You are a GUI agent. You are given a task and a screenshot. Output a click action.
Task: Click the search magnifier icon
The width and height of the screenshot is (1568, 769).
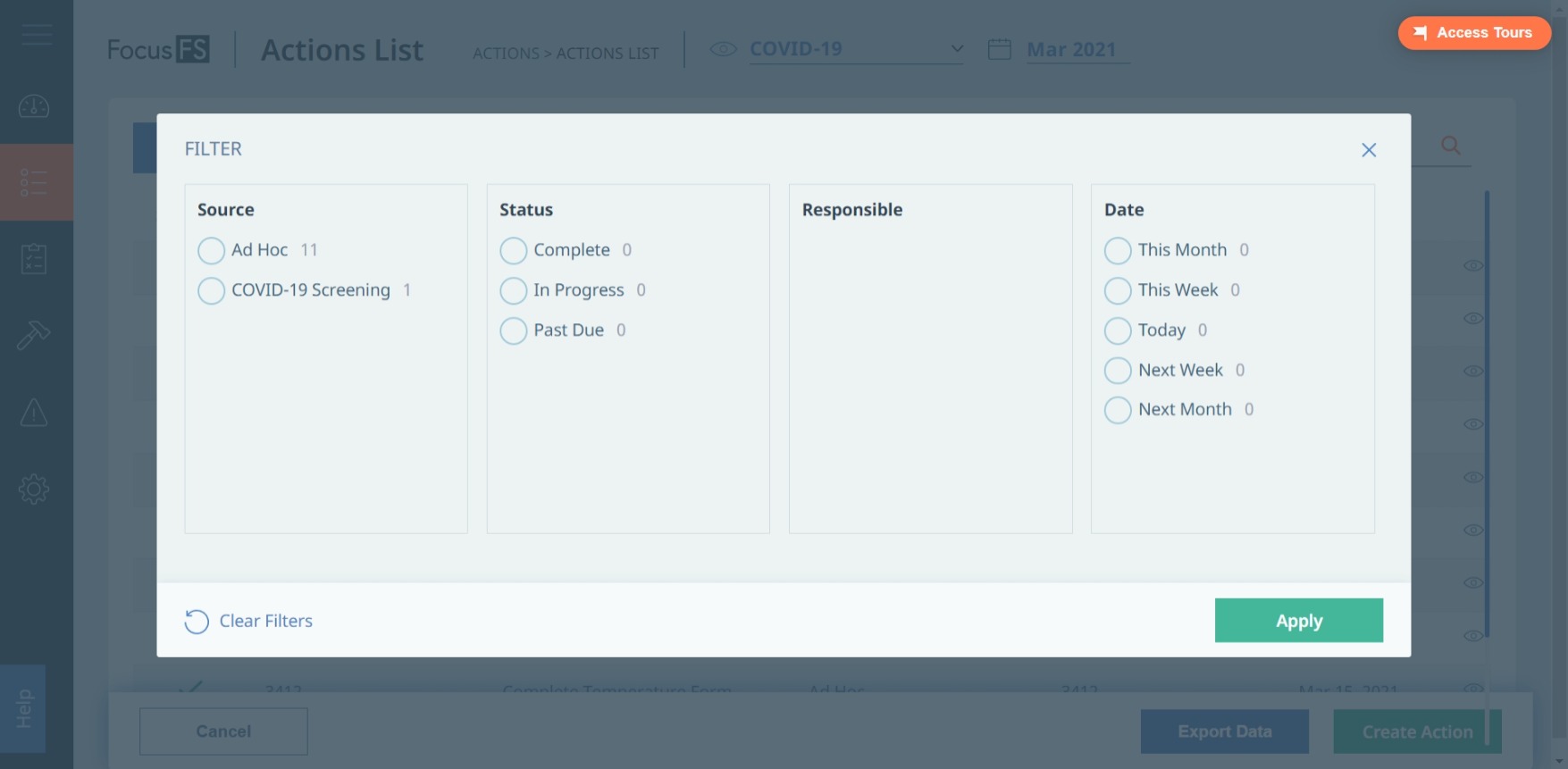point(1451,145)
